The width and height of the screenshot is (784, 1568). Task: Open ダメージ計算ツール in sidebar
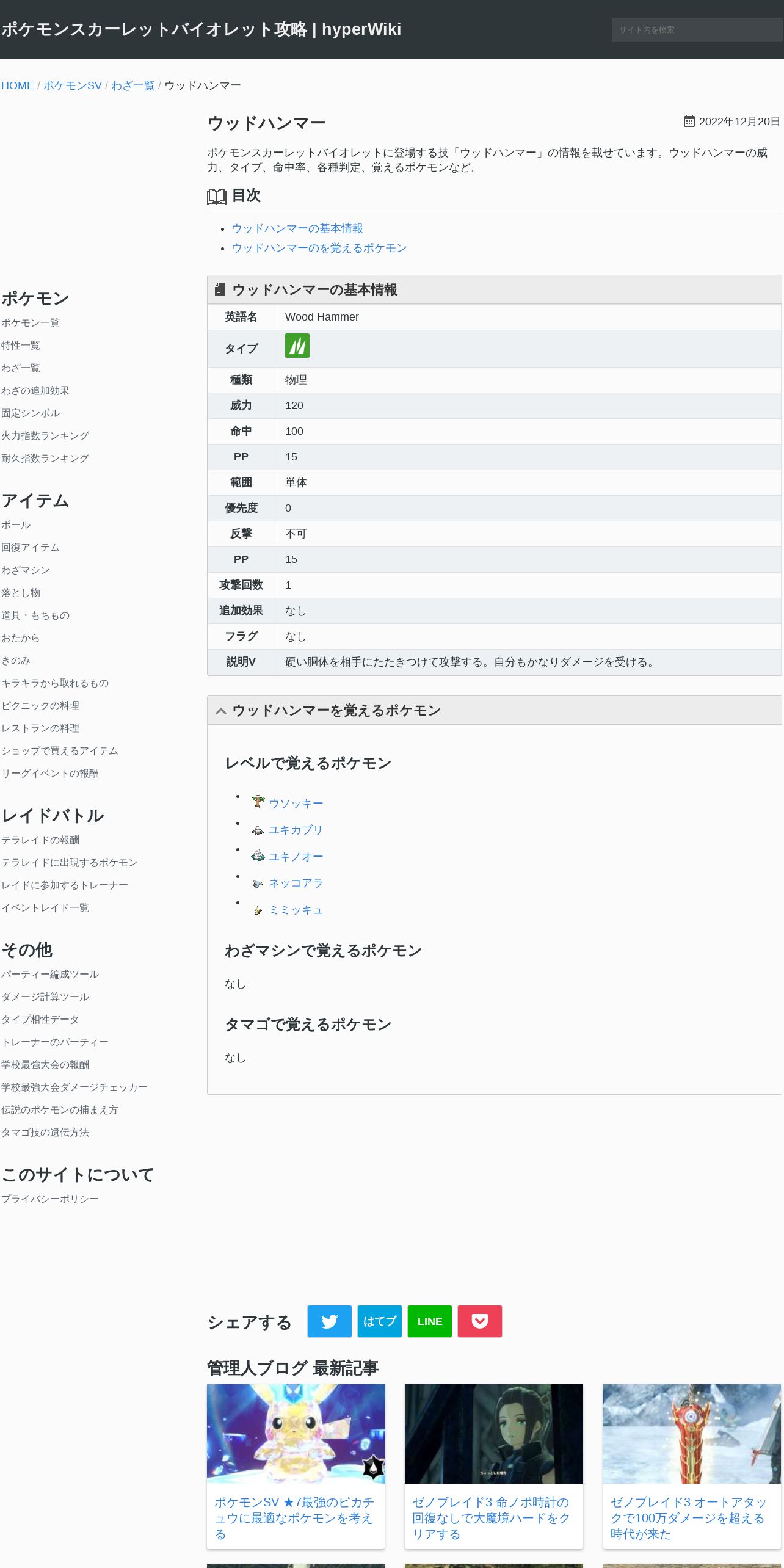click(45, 997)
